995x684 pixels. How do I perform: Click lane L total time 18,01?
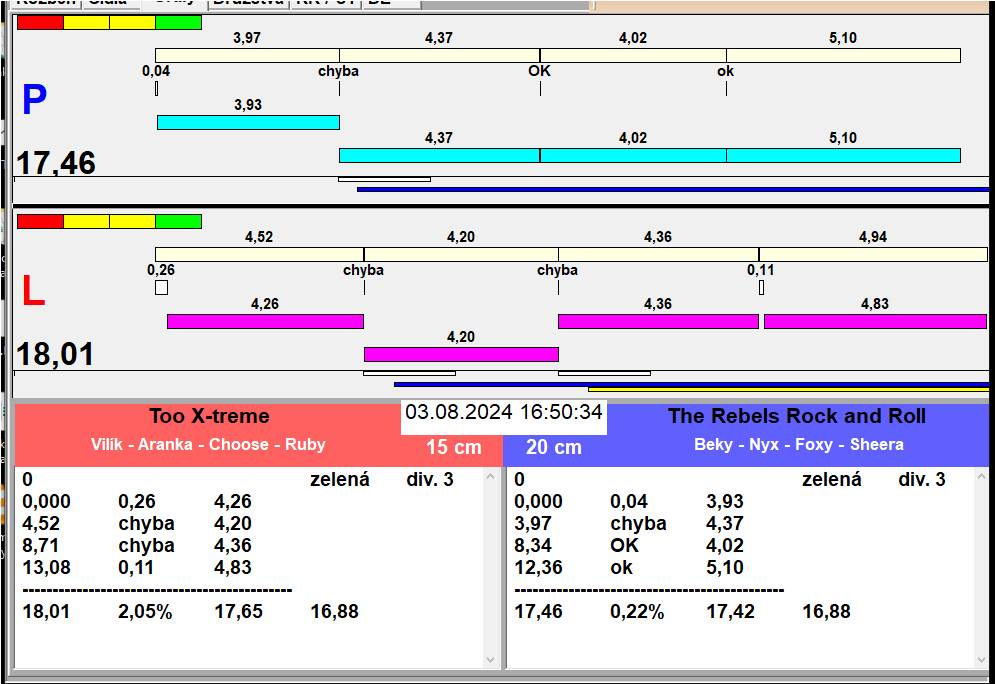point(55,354)
